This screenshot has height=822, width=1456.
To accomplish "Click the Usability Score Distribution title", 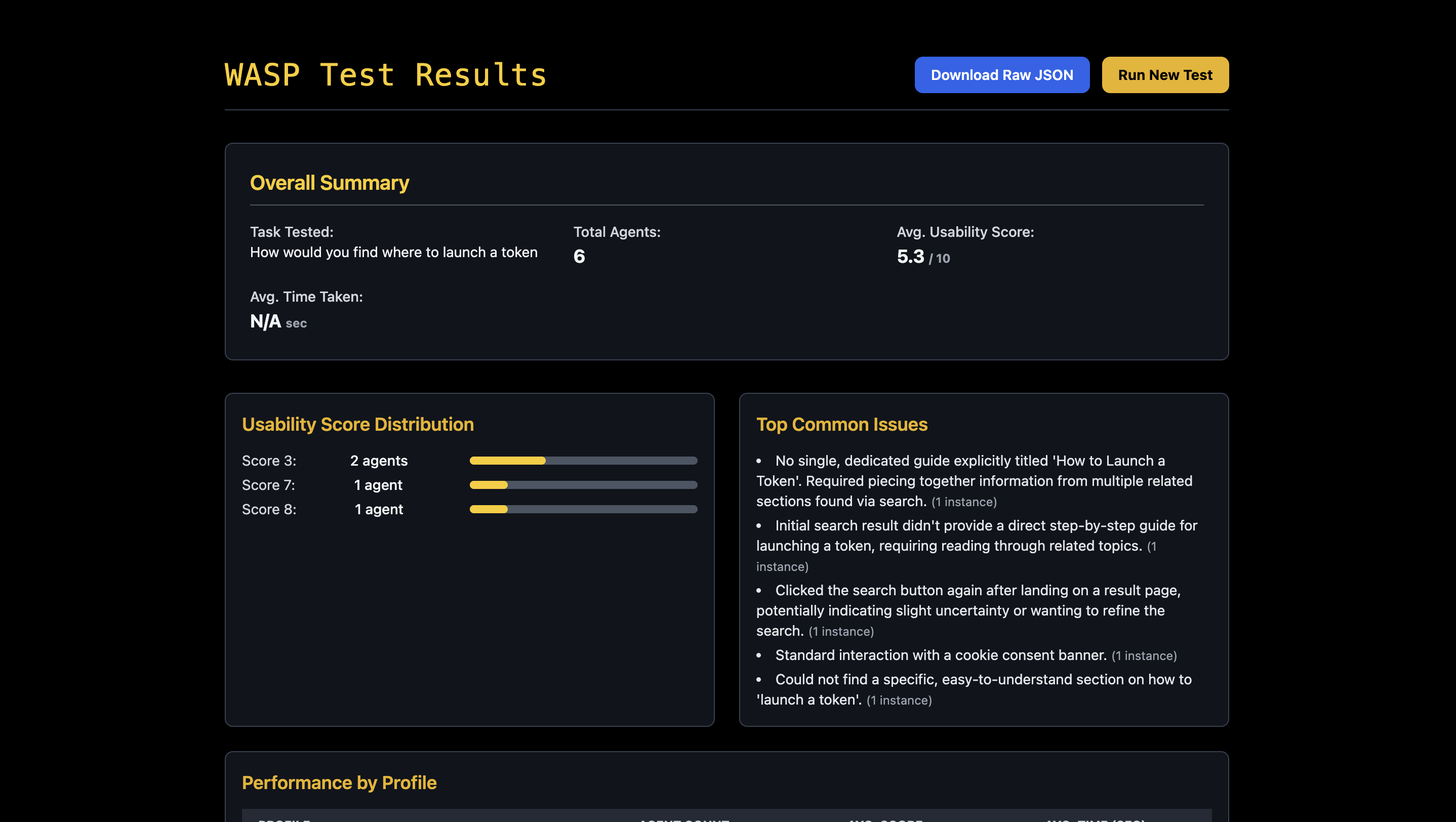I will click(358, 424).
